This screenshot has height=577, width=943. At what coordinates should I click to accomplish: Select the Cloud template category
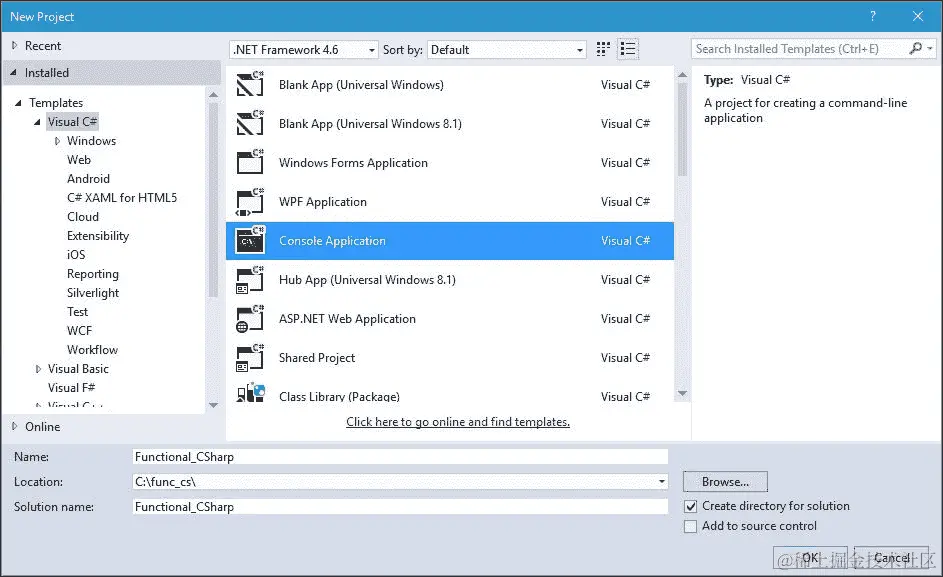pos(83,217)
